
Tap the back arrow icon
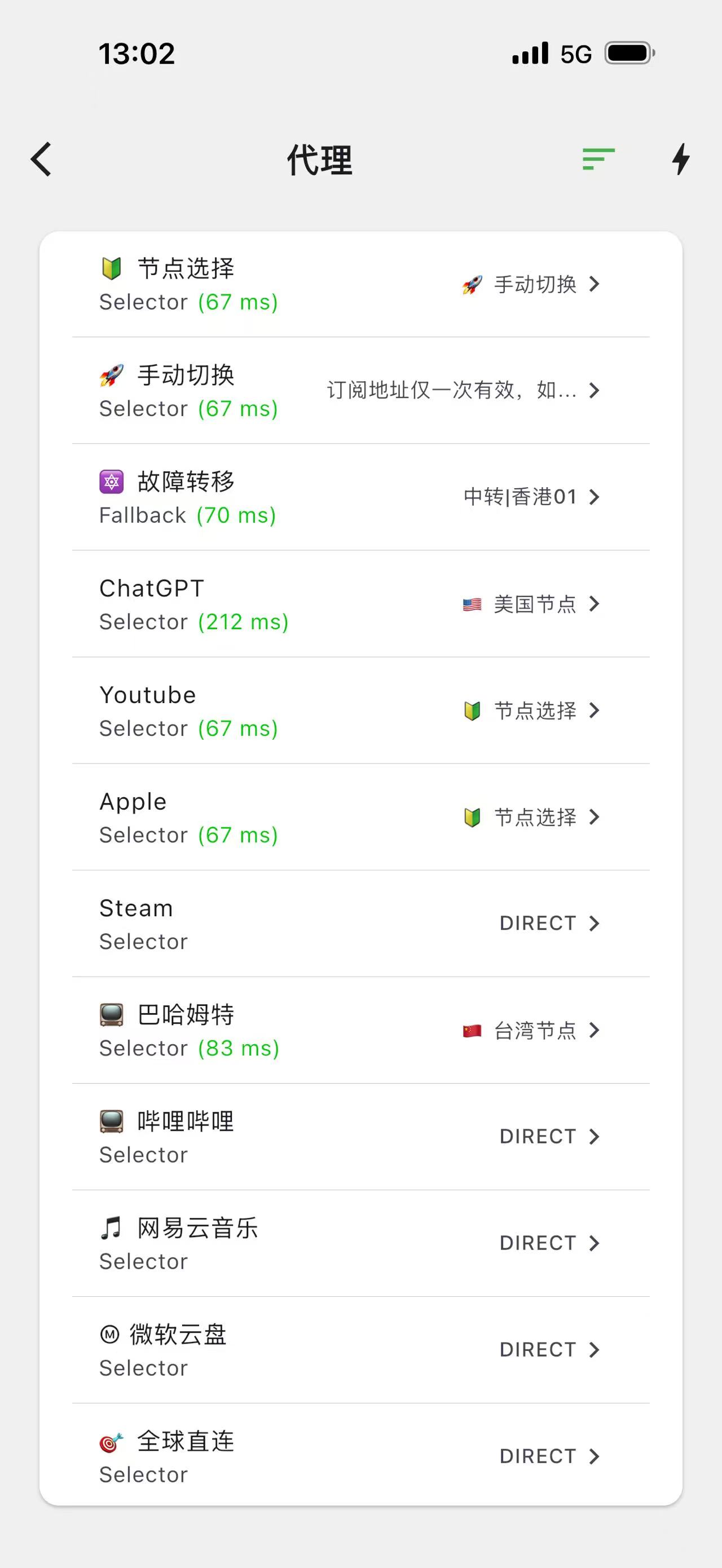(41, 160)
